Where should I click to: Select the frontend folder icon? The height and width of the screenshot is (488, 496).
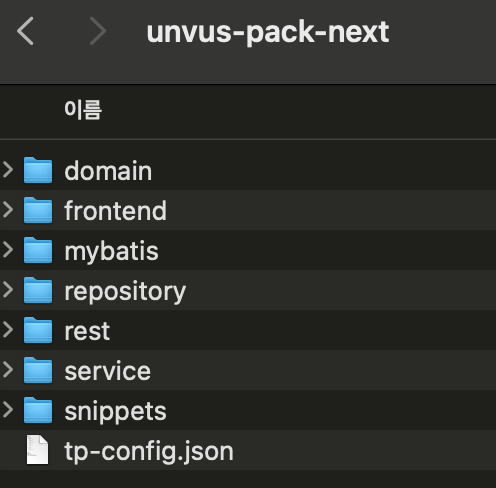click(38, 210)
